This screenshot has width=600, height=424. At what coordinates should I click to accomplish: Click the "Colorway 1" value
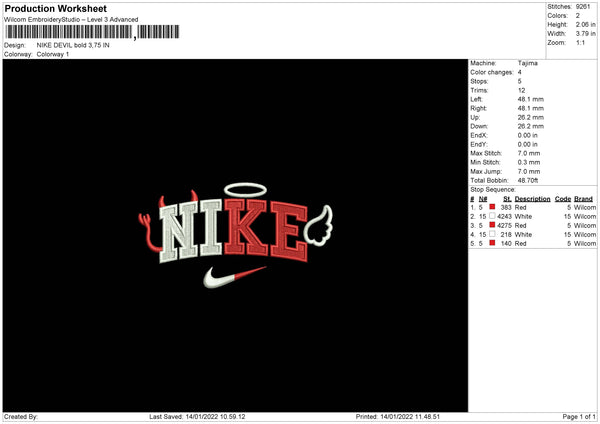tap(53, 54)
